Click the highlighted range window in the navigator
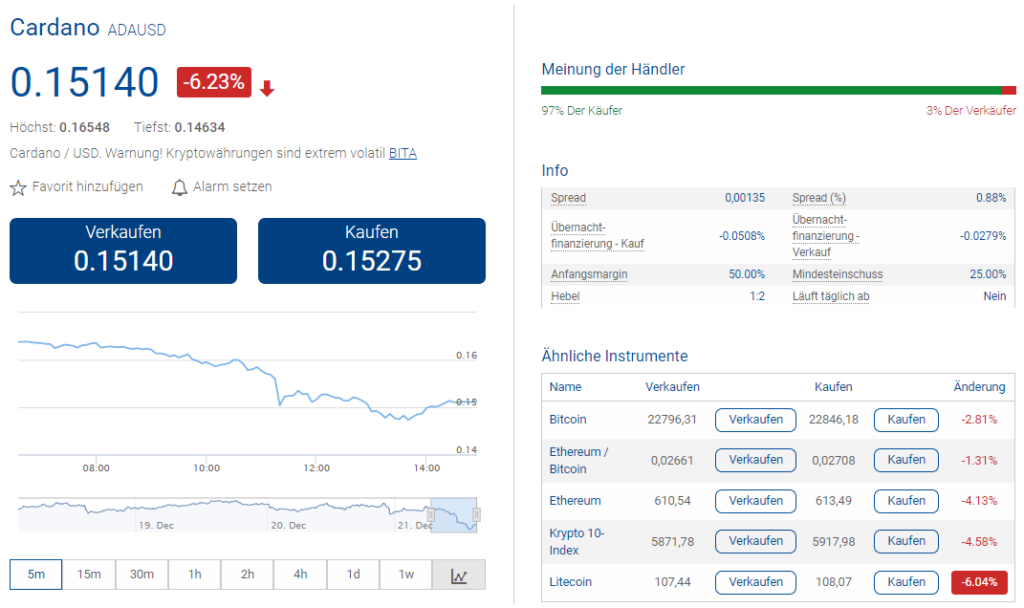The height and width of the screenshot is (608, 1024). pyautogui.click(x=453, y=515)
